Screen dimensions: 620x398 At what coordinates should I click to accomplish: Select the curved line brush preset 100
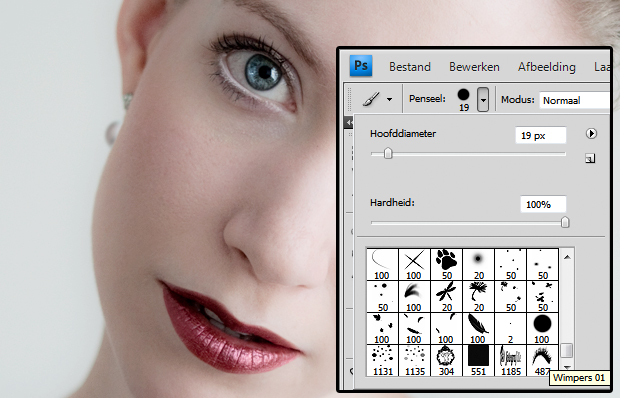[382, 264]
